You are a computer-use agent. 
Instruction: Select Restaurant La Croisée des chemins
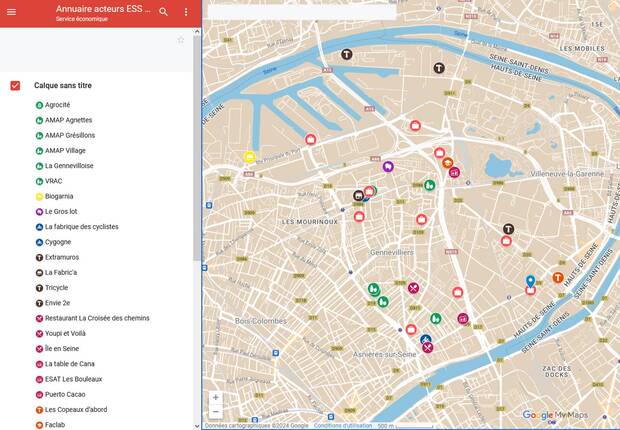[x=97, y=318]
